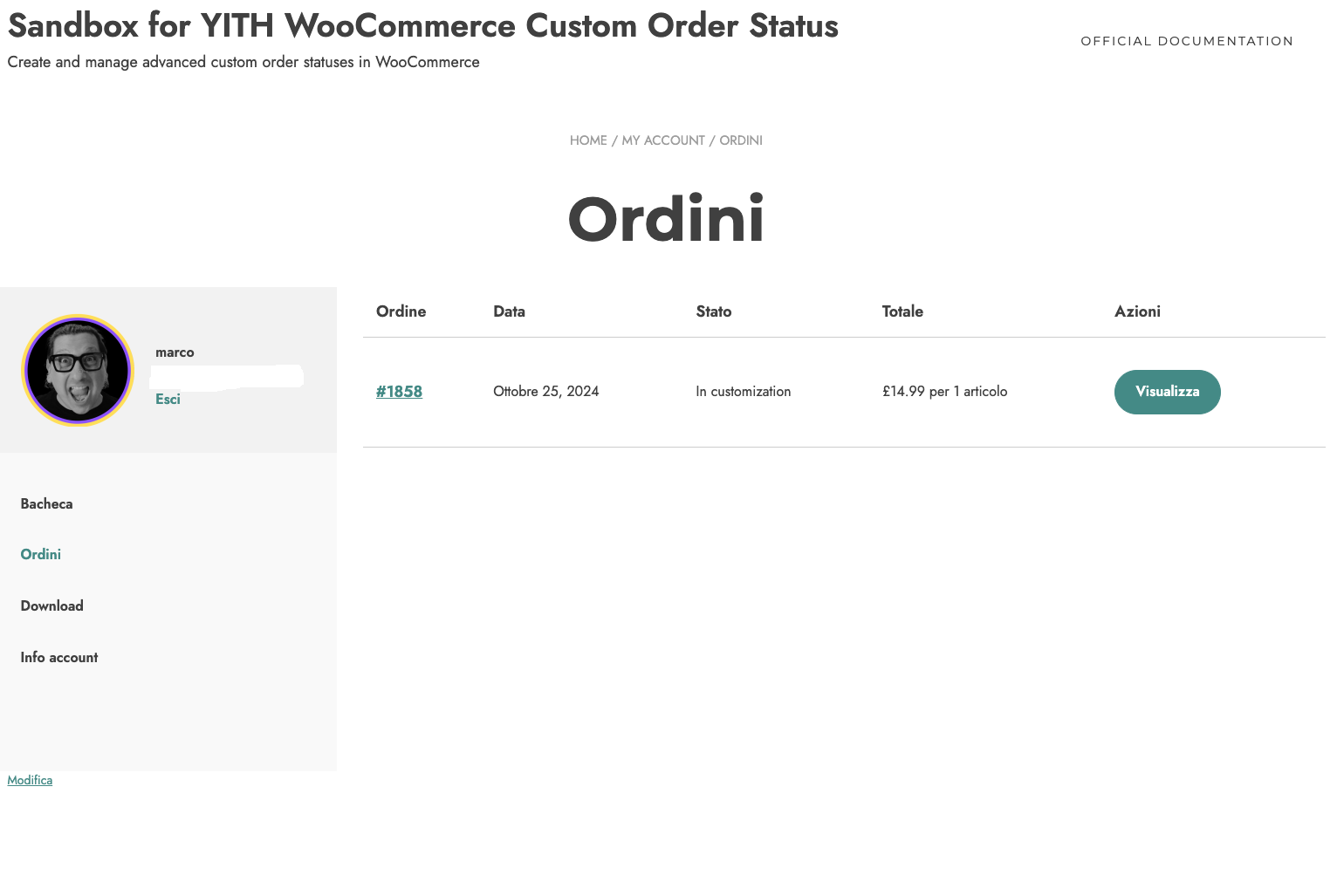Click the Visualizza button for order #1858
Image resolution: width=1337 pixels, height=896 pixels.
click(1167, 392)
